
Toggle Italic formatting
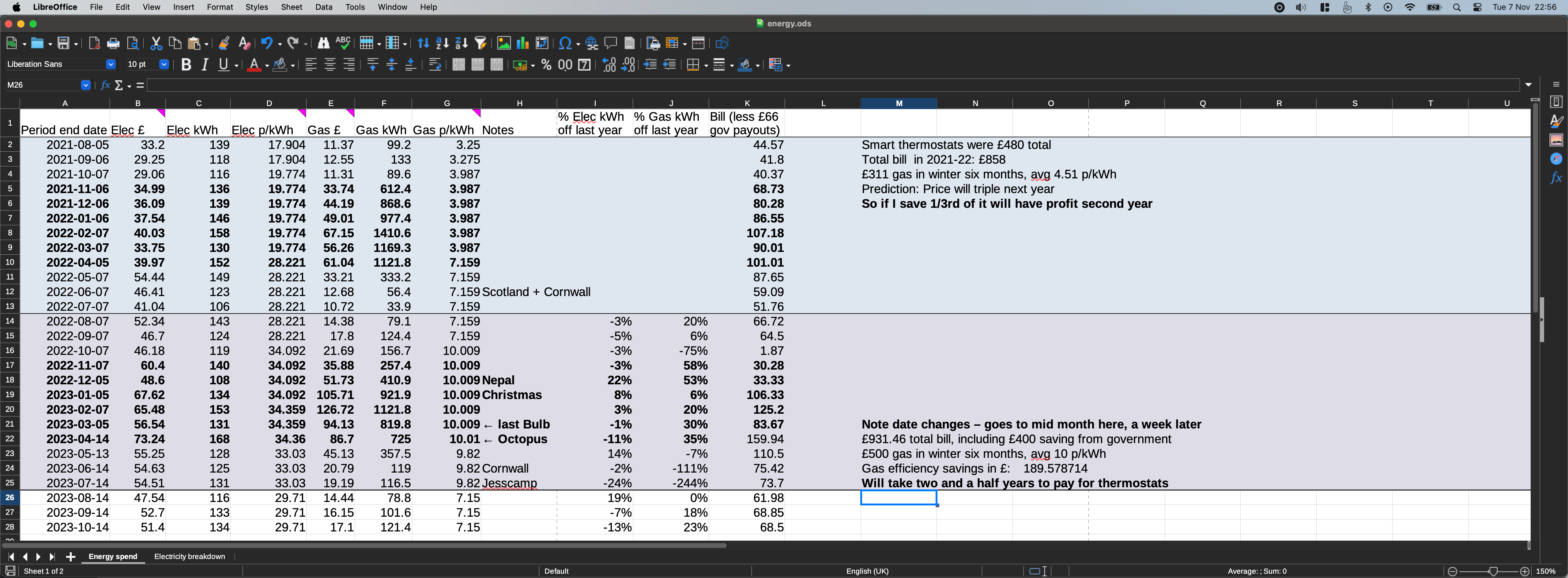click(x=205, y=65)
